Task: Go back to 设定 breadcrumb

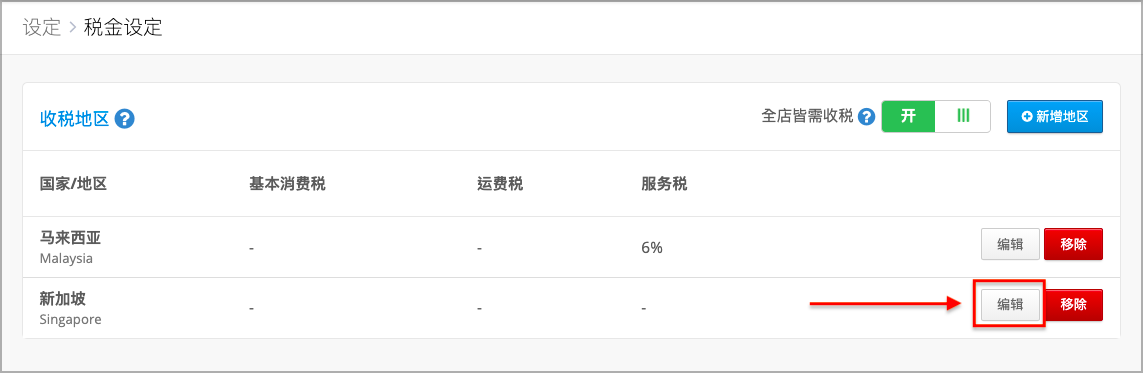Action: click(x=41, y=28)
